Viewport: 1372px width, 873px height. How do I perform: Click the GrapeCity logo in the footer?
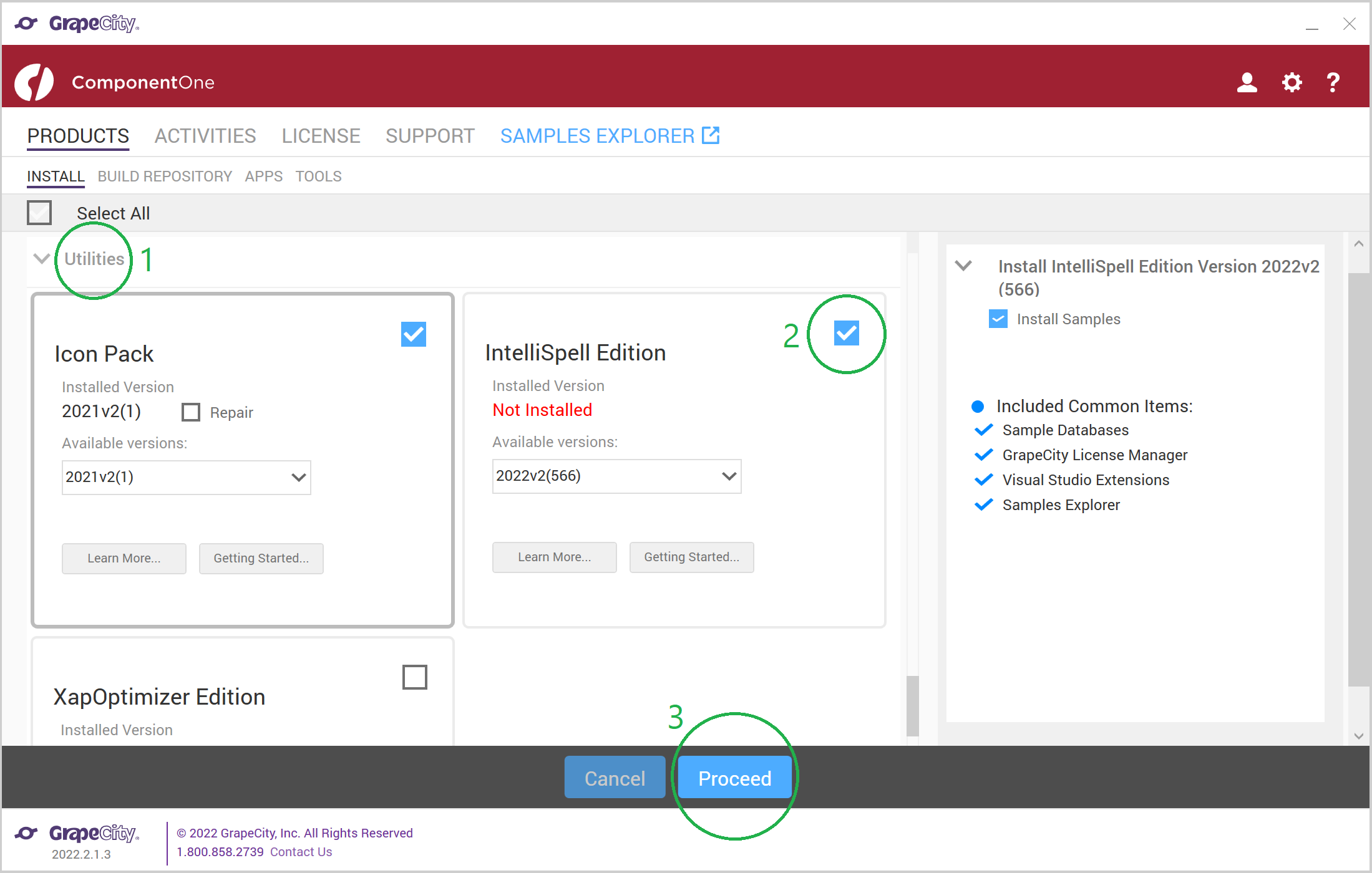[77, 833]
